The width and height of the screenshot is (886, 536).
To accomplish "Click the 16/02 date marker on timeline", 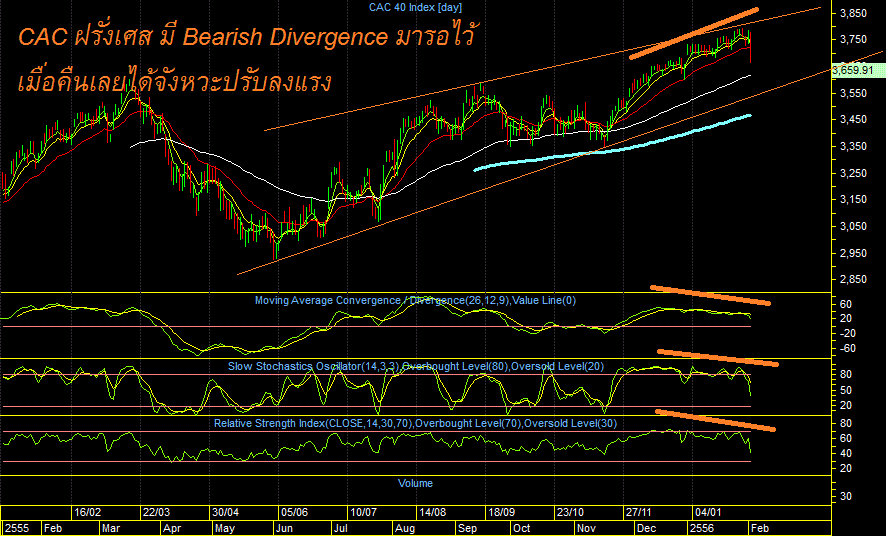I will click(88, 513).
